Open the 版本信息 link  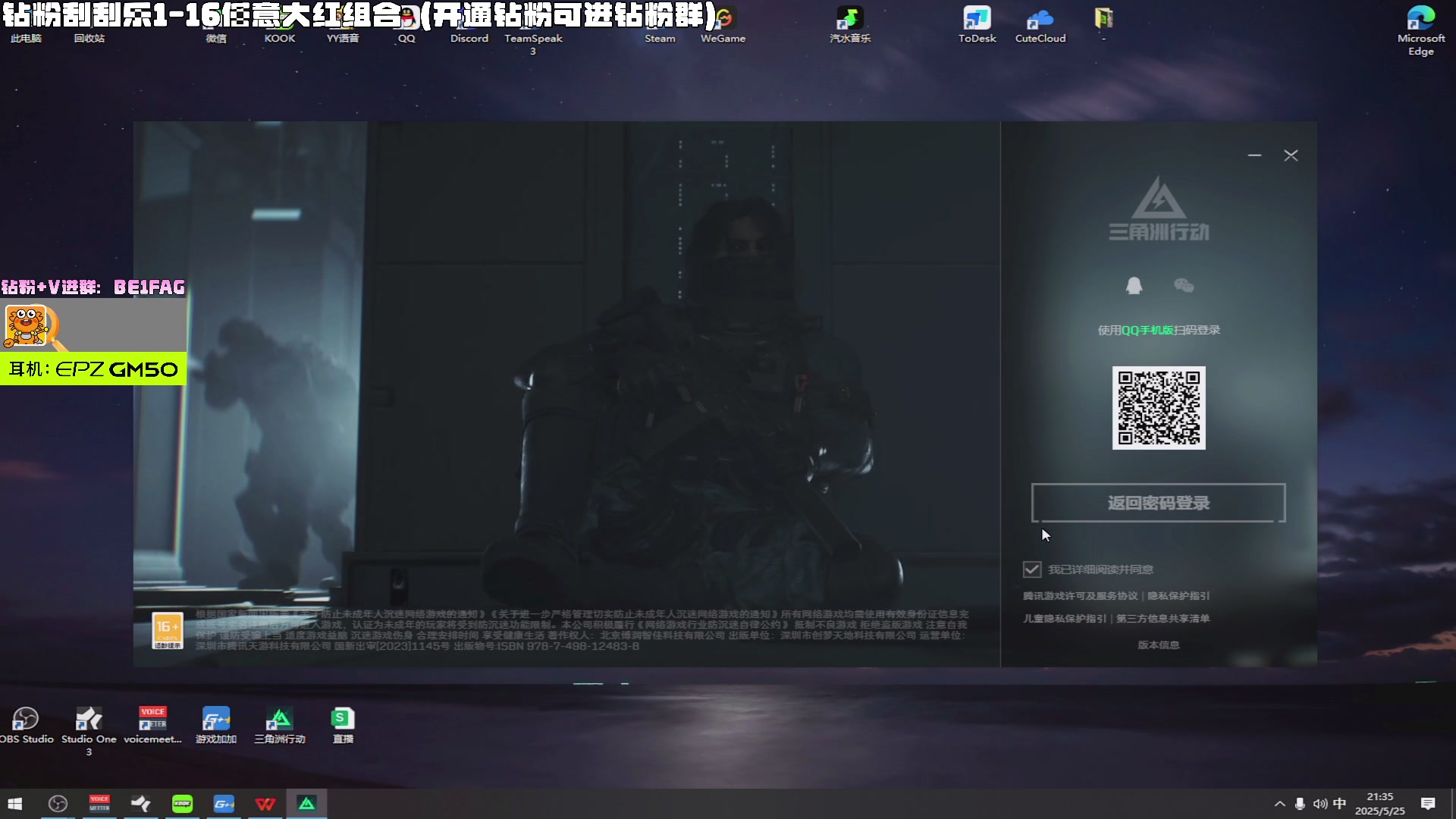pyautogui.click(x=1158, y=645)
